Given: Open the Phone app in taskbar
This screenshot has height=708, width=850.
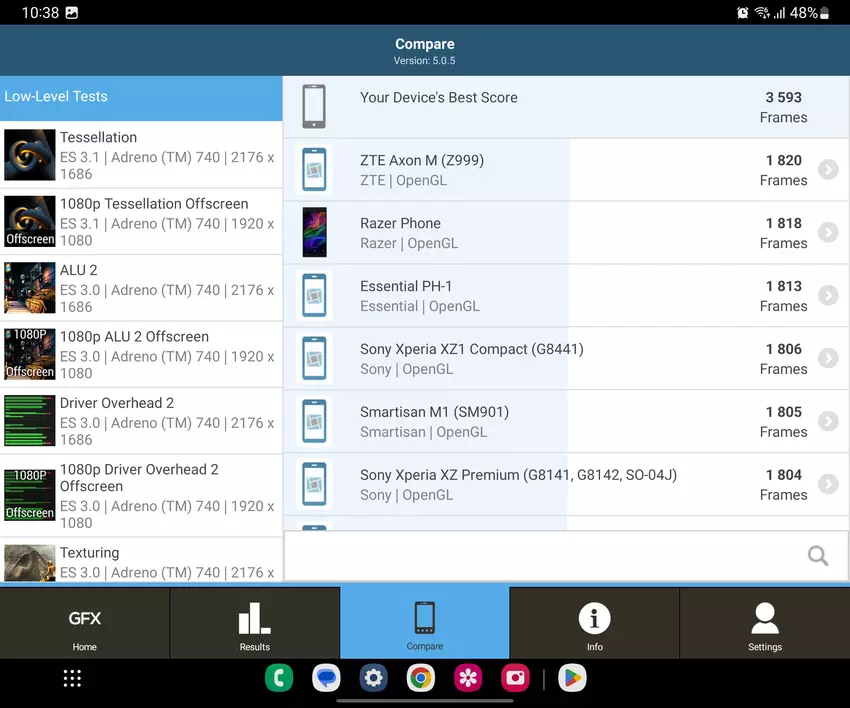Looking at the screenshot, I should point(279,678).
